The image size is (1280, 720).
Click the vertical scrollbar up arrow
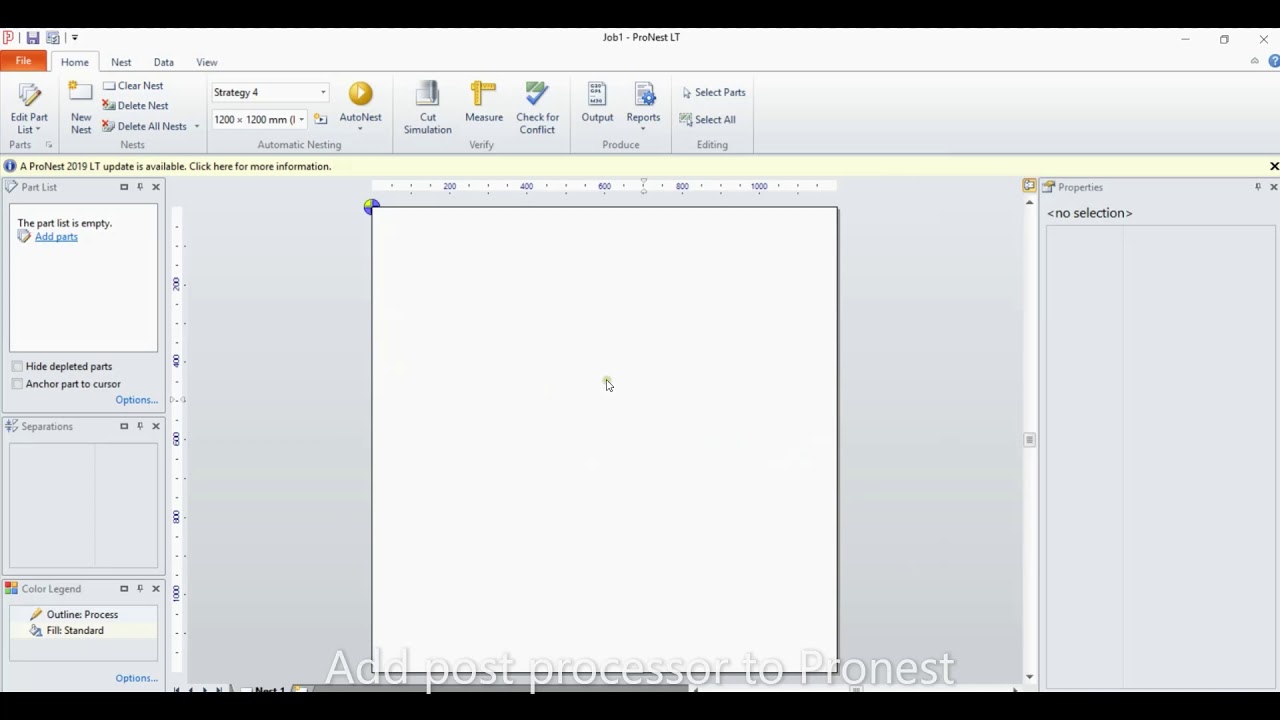point(1030,202)
